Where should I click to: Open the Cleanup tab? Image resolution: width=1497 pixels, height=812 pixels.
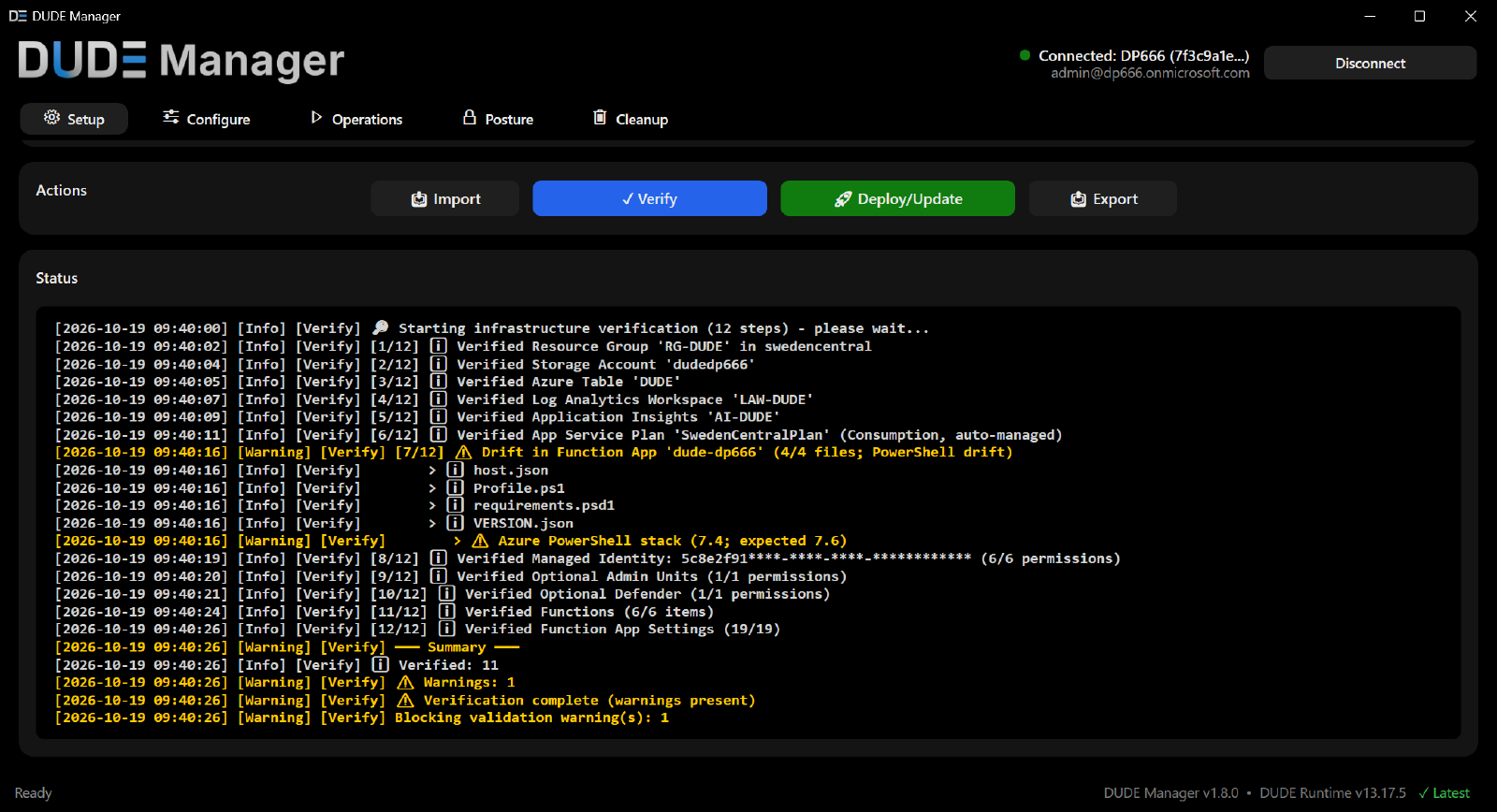631,119
